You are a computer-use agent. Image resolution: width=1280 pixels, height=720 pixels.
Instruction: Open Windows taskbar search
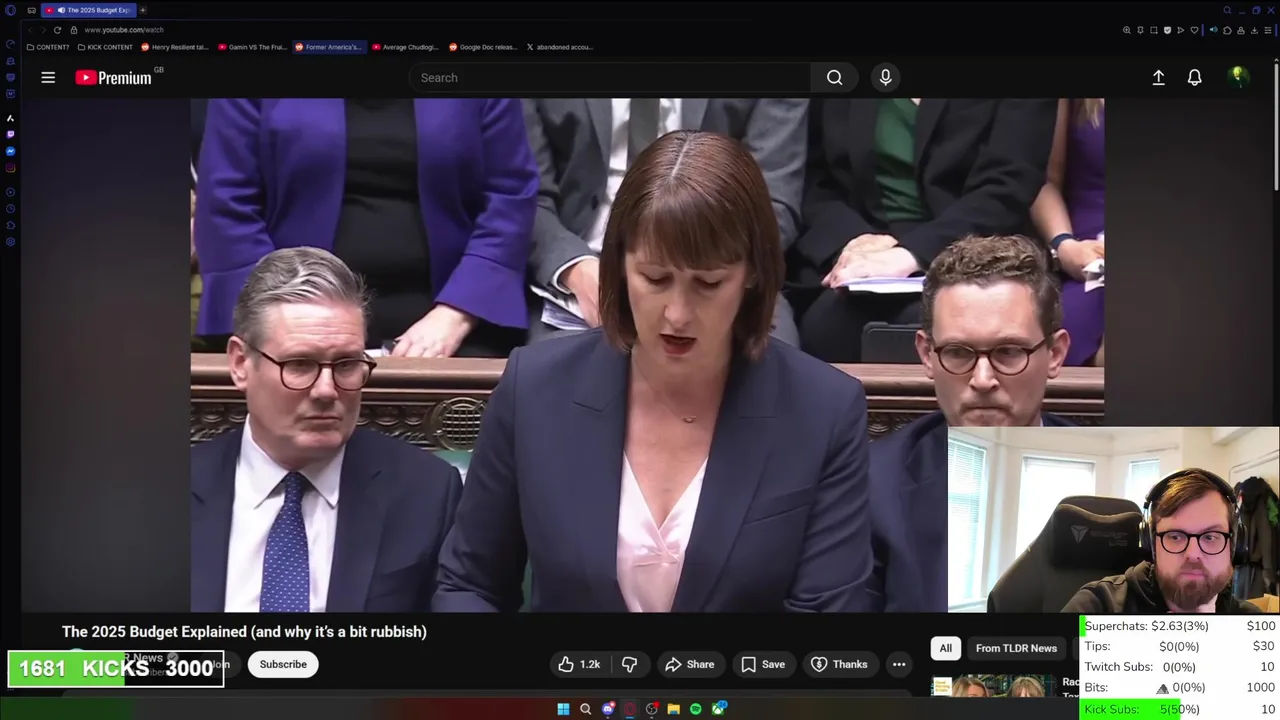(x=585, y=709)
